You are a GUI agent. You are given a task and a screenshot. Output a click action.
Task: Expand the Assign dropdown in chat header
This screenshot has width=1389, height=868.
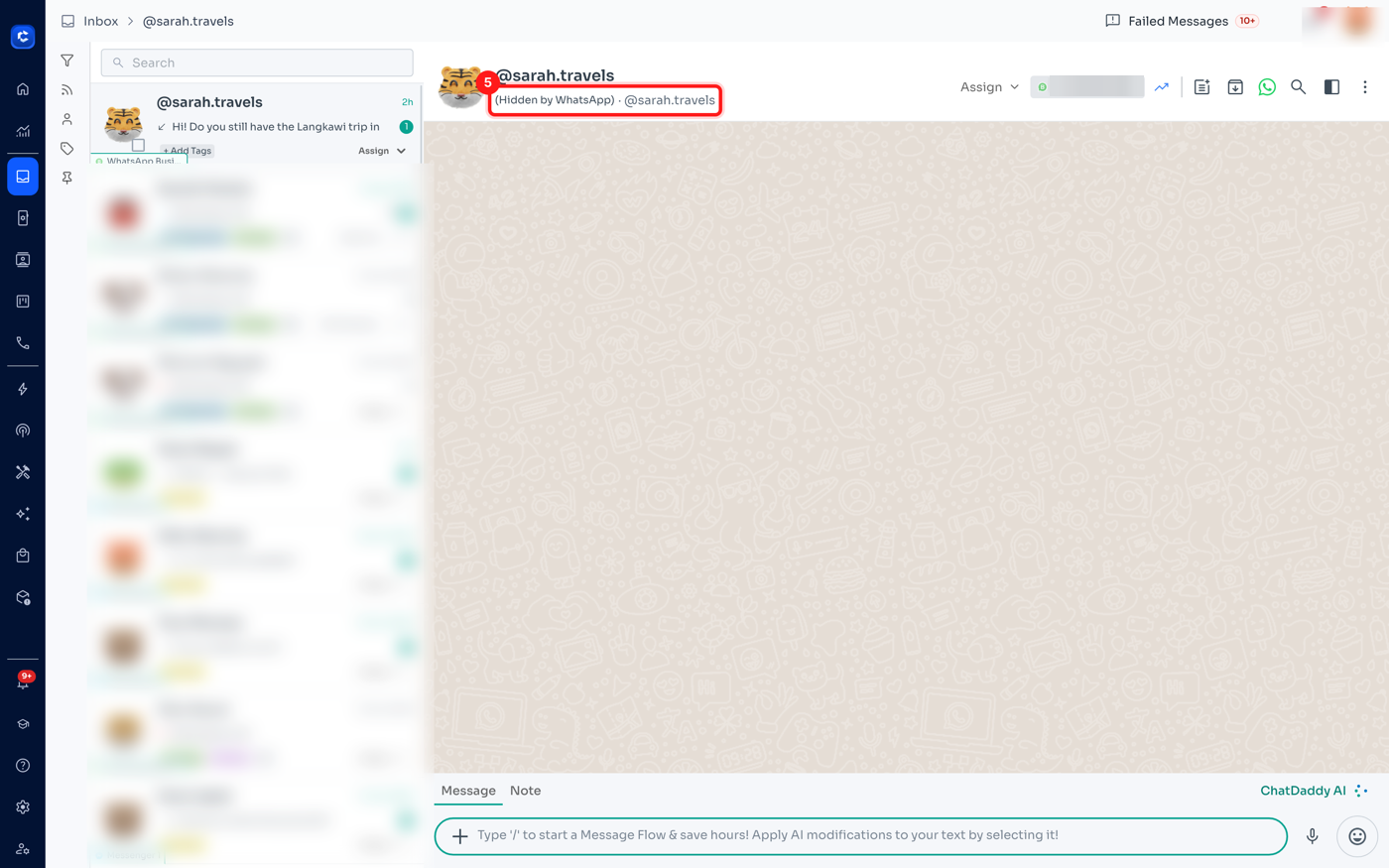click(989, 87)
